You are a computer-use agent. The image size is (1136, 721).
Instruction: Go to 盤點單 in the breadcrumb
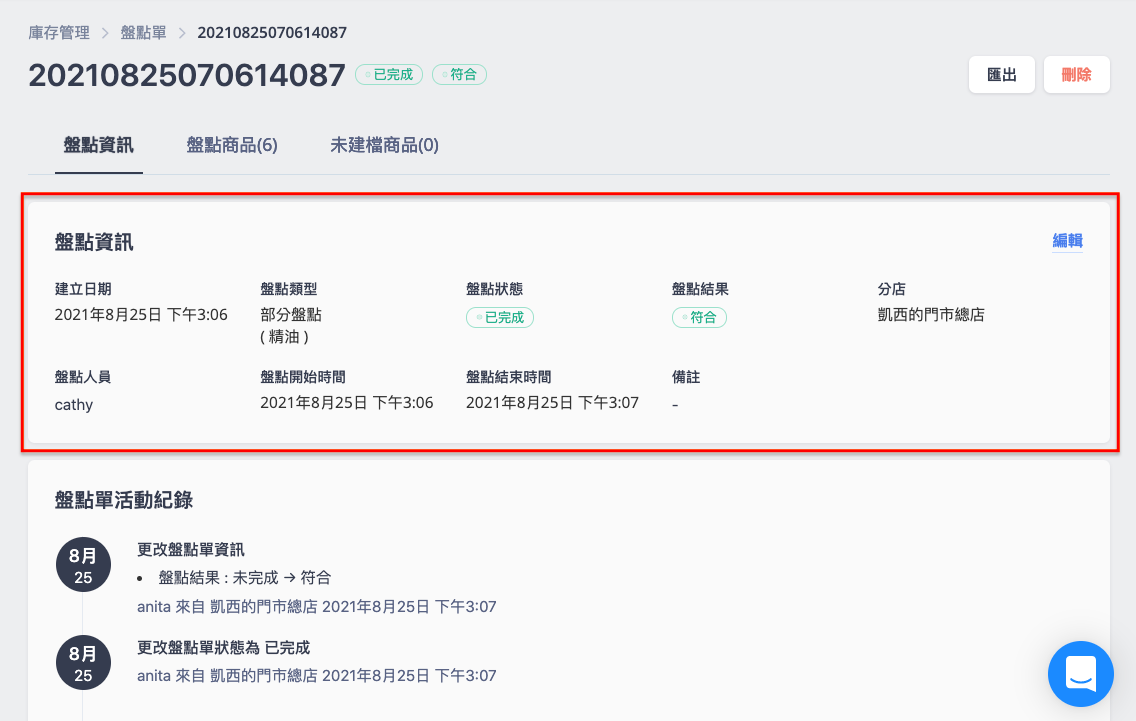pos(143,33)
